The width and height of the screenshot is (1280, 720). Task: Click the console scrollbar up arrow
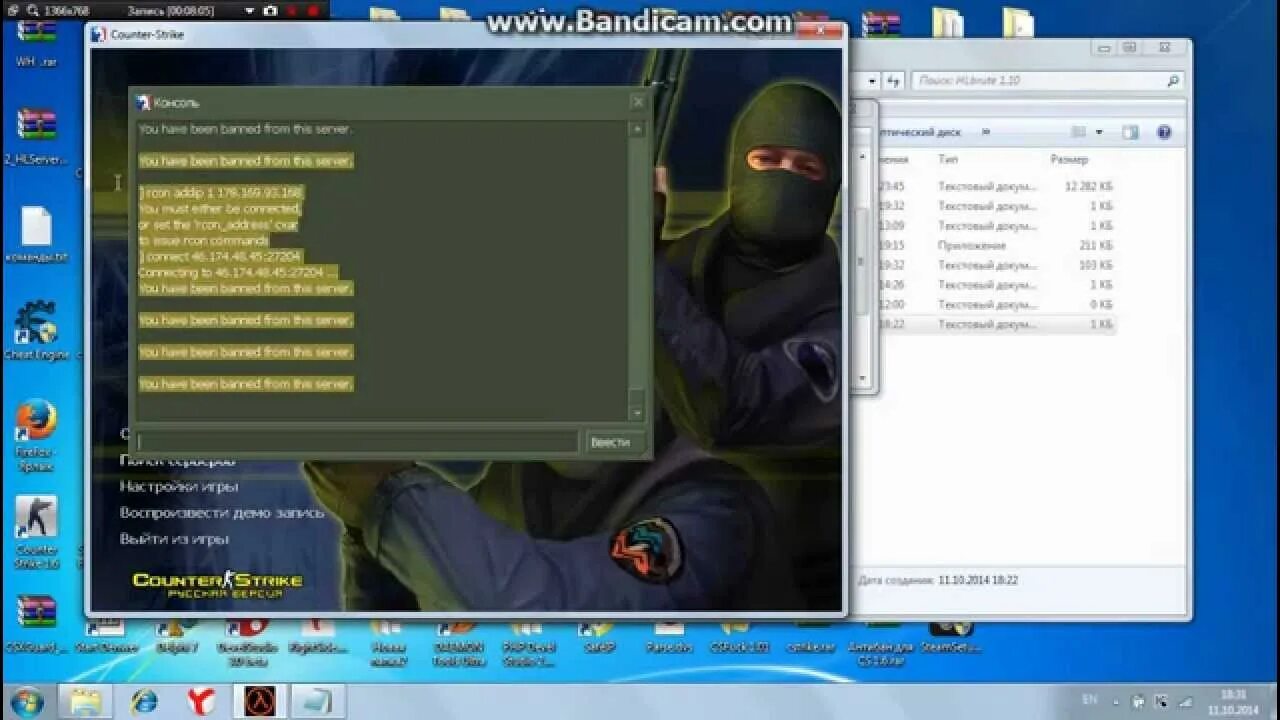(637, 129)
